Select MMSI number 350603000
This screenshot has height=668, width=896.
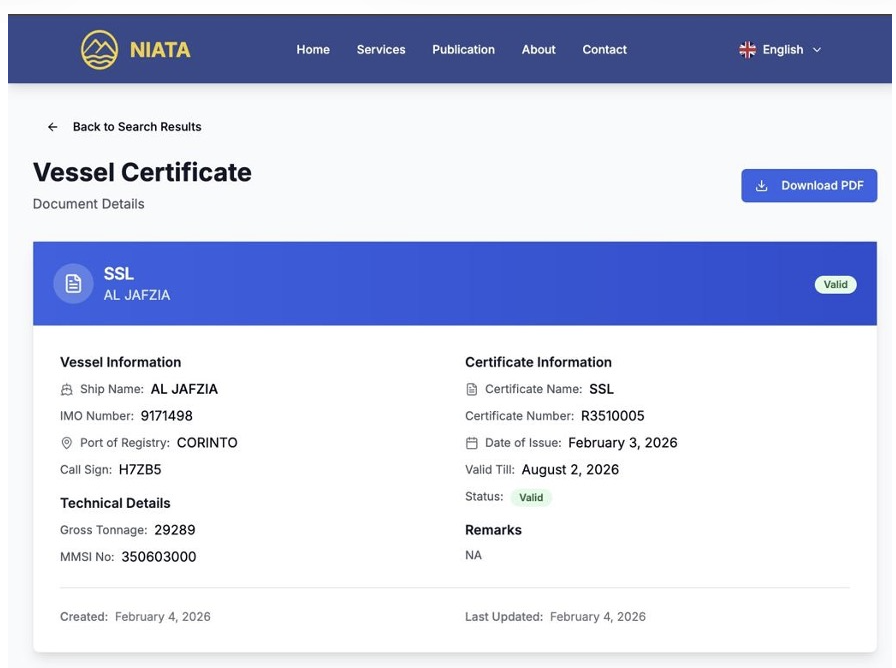tap(159, 557)
